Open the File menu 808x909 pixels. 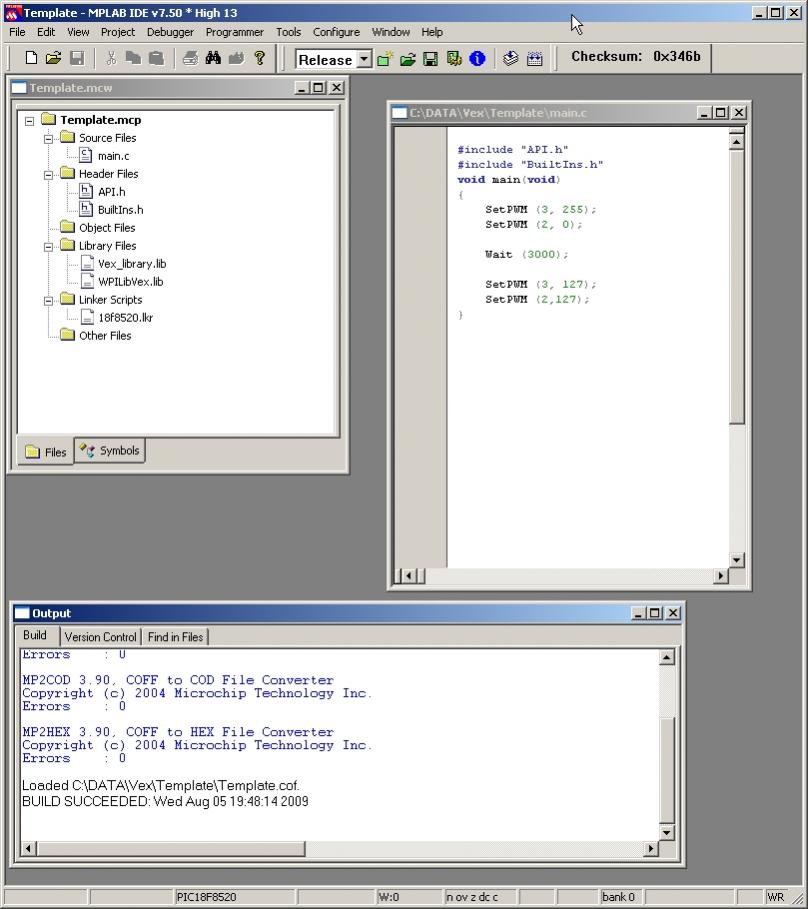pos(17,32)
